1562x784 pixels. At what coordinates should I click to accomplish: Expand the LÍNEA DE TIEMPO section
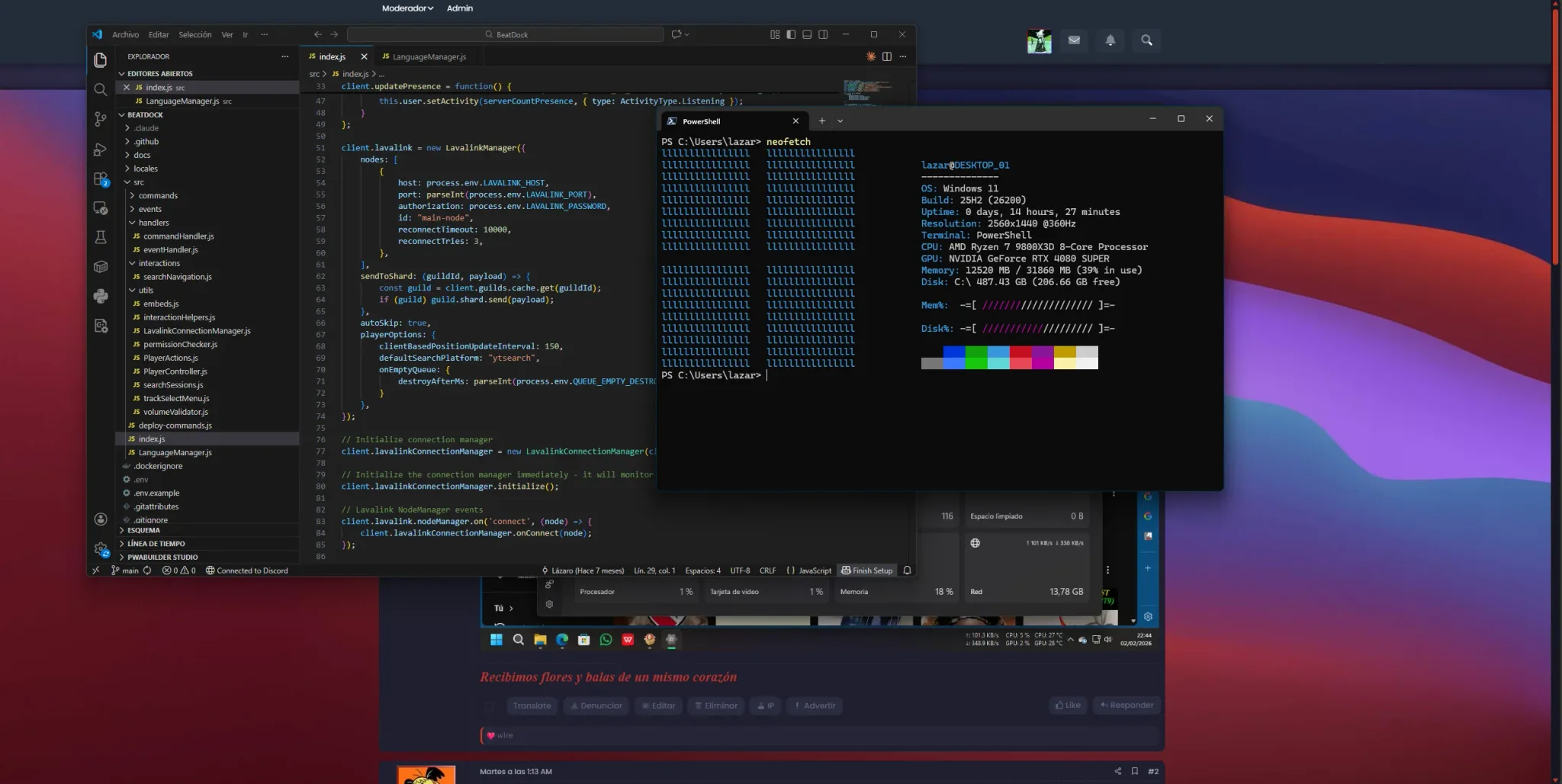[x=156, y=544]
